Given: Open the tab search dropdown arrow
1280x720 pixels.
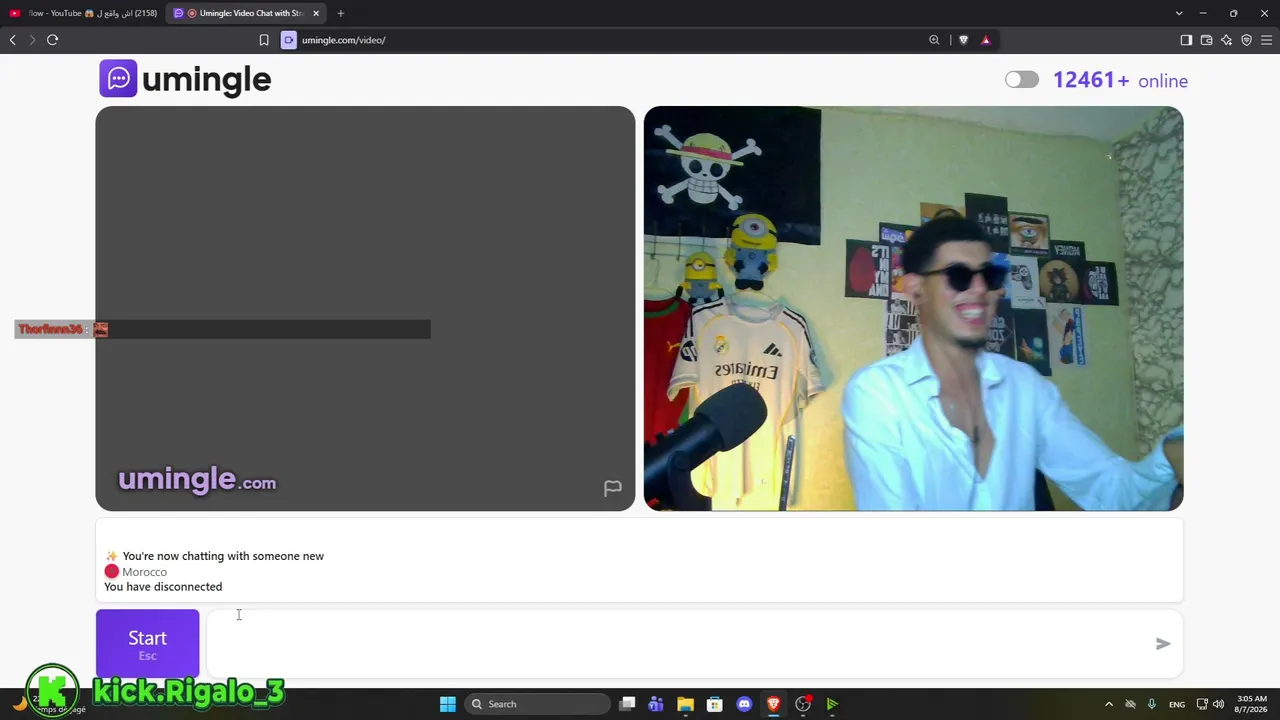Looking at the screenshot, I should (1179, 13).
